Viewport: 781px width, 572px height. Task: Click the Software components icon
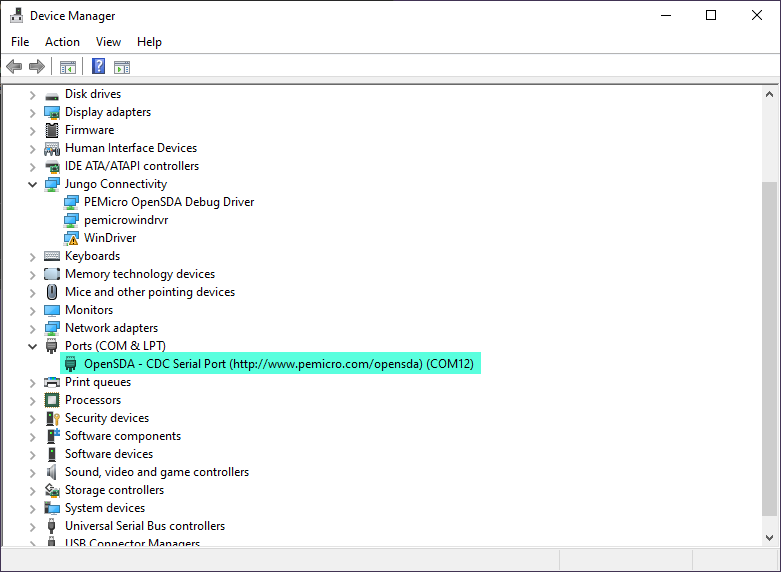click(x=53, y=436)
